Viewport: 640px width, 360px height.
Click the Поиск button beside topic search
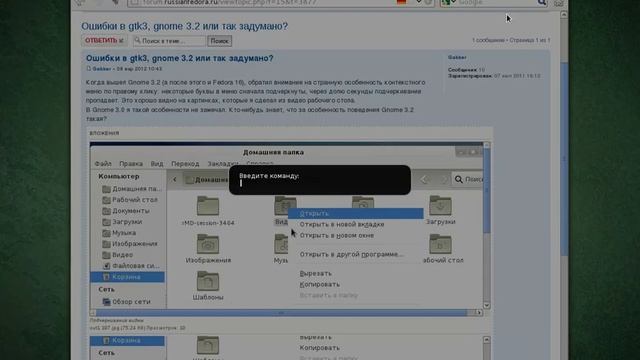(x=220, y=41)
